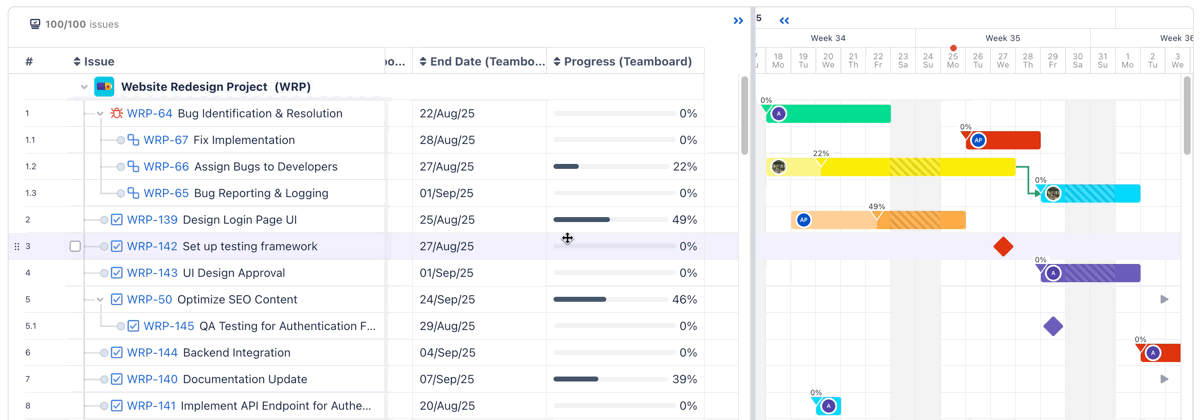Open the WRP-143 issue link
The height and width of the screenshot is (420, 1200).
coord(152,273)
